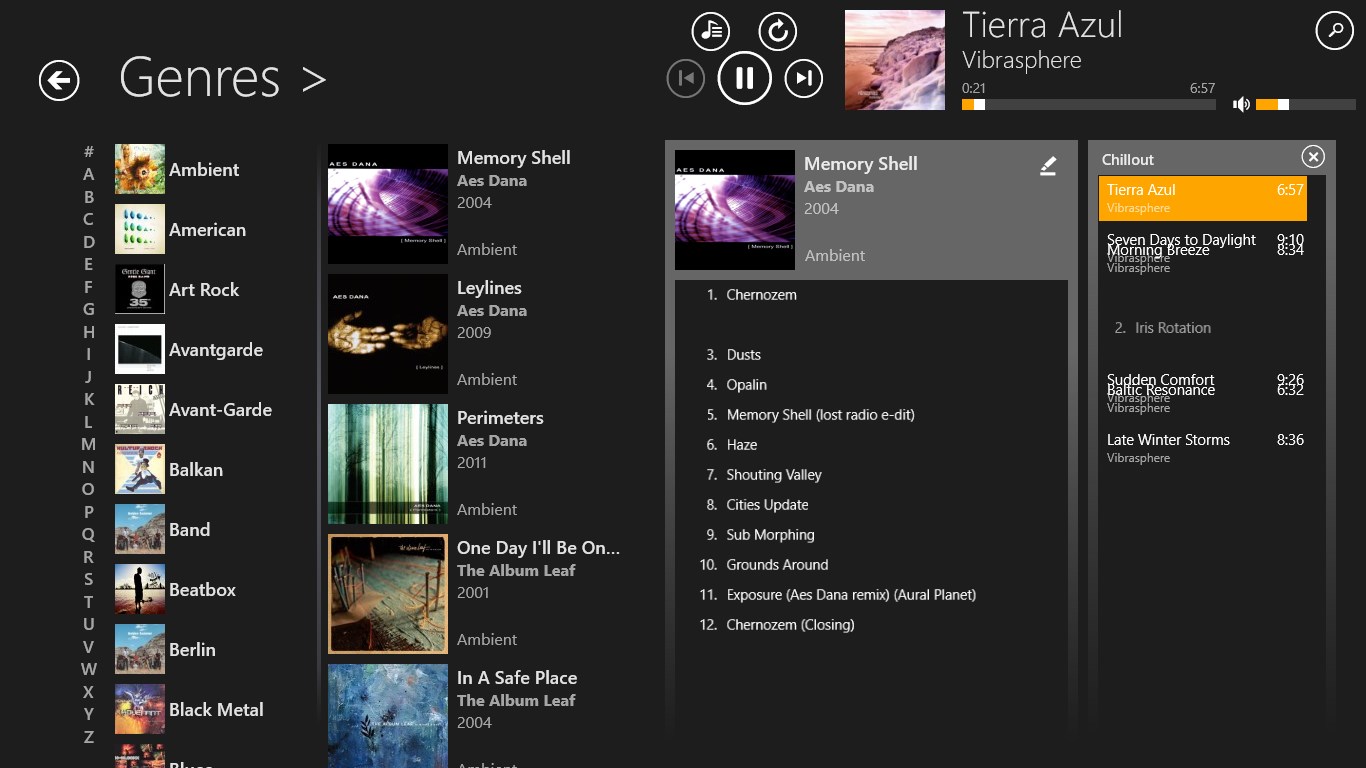Image resolution: width=1366 pixels, height=768 pixels.
Task: Skip to the next track
Action: point(803,78)
